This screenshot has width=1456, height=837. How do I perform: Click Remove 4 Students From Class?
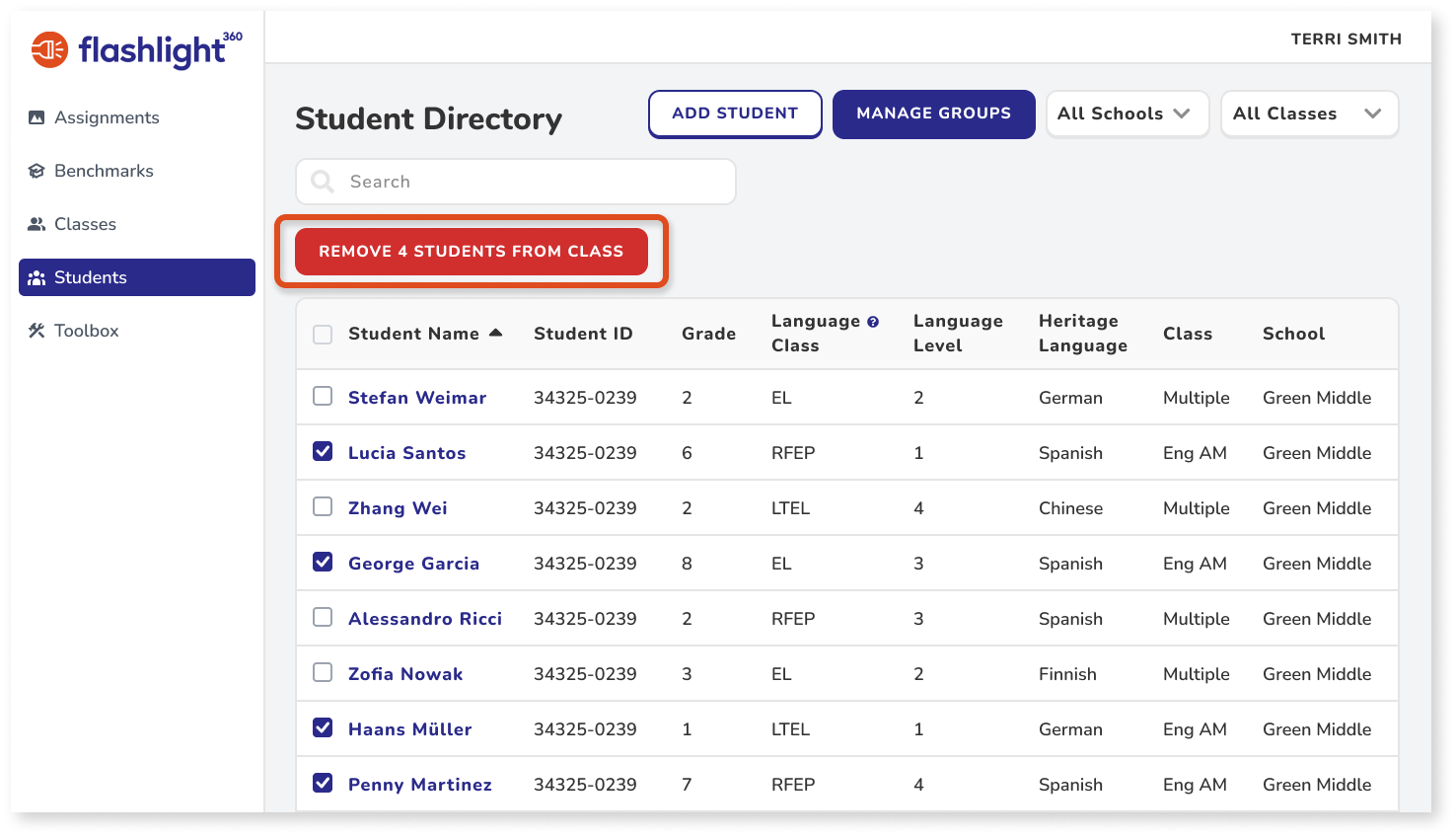(x=472, y=252)
